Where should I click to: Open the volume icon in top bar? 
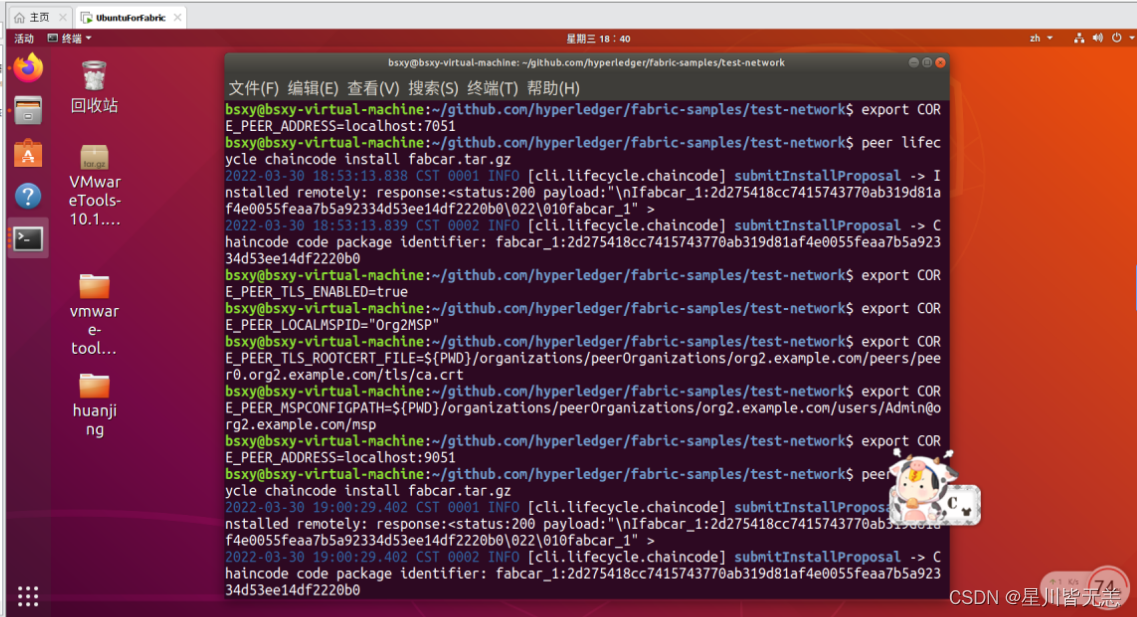pos(1098,38)
